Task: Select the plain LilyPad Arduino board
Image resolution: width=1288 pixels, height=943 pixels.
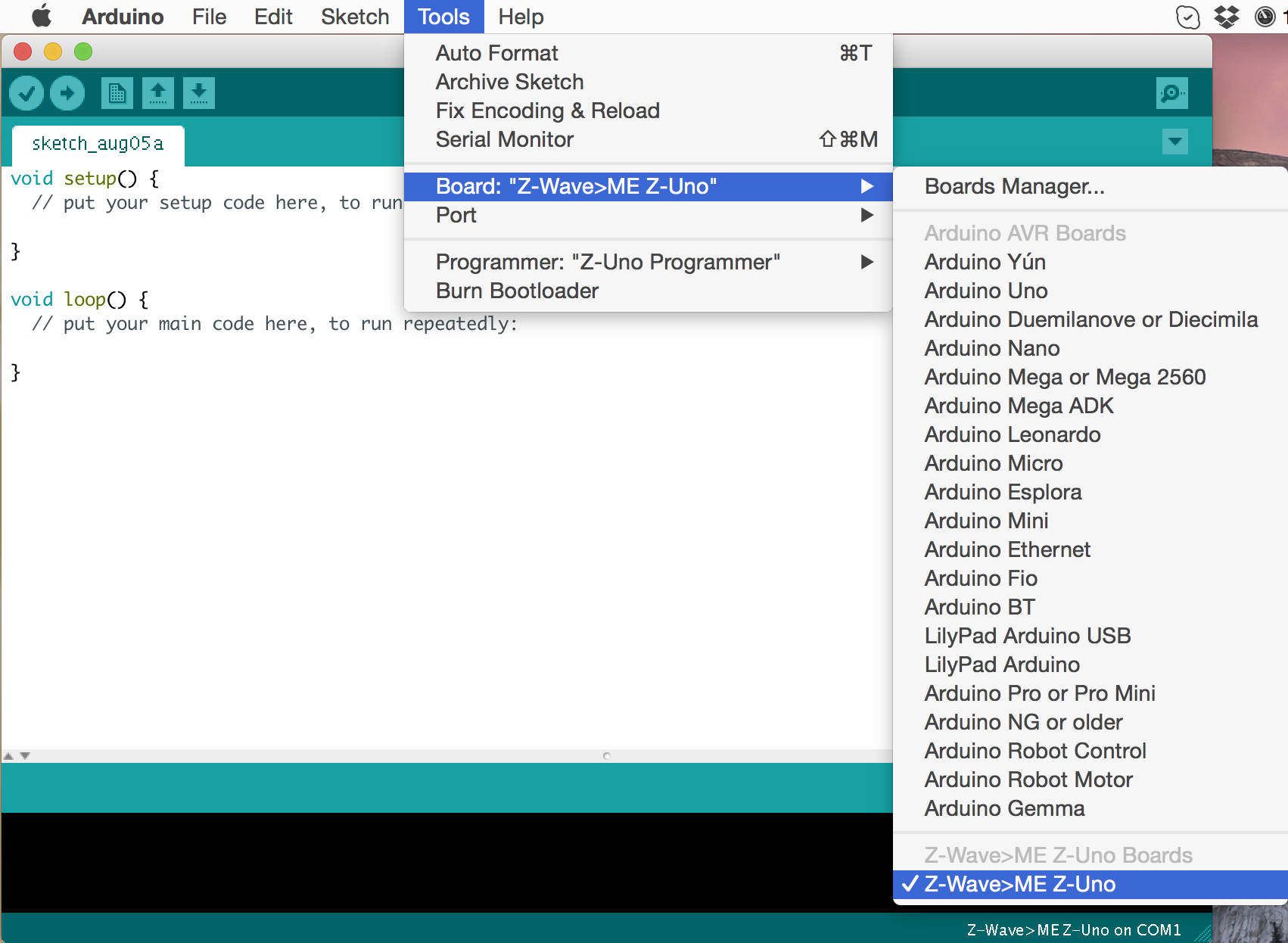Action: [1090, 665]
